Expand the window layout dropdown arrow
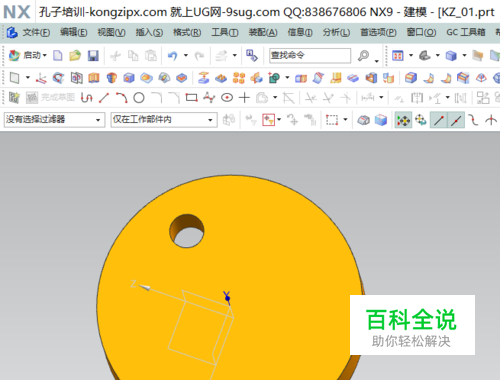Viewport: 500px width, 380px height. point(411,55)
